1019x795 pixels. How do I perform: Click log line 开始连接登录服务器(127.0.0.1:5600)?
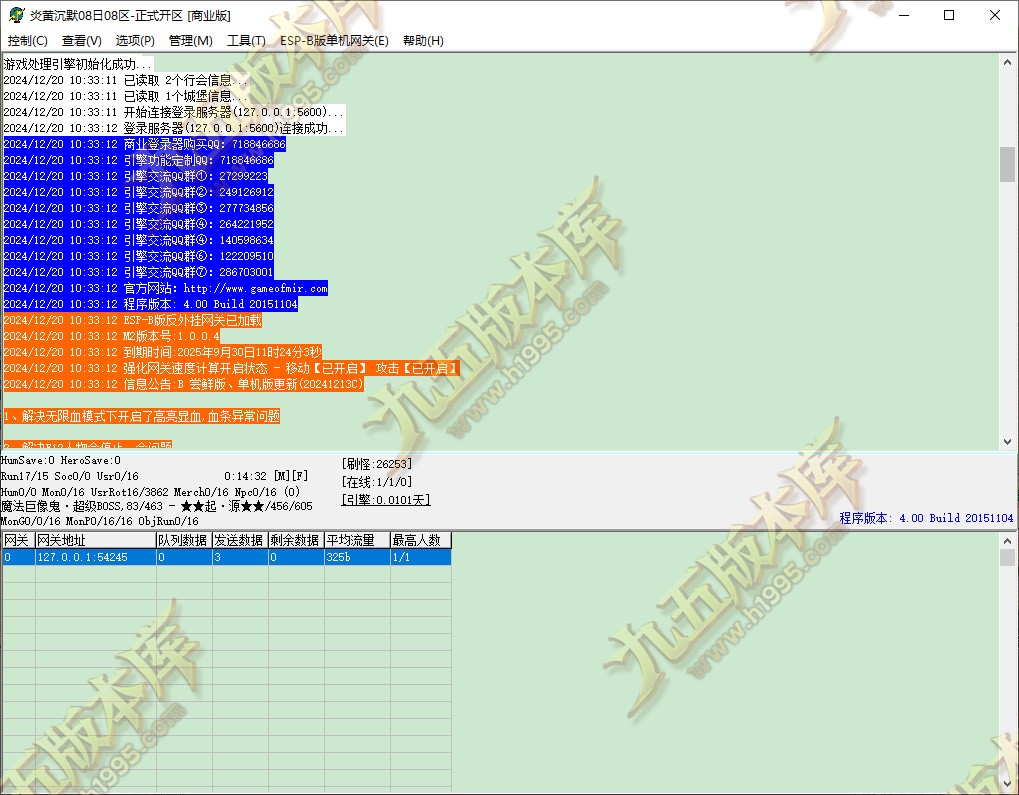pos(174,112)
